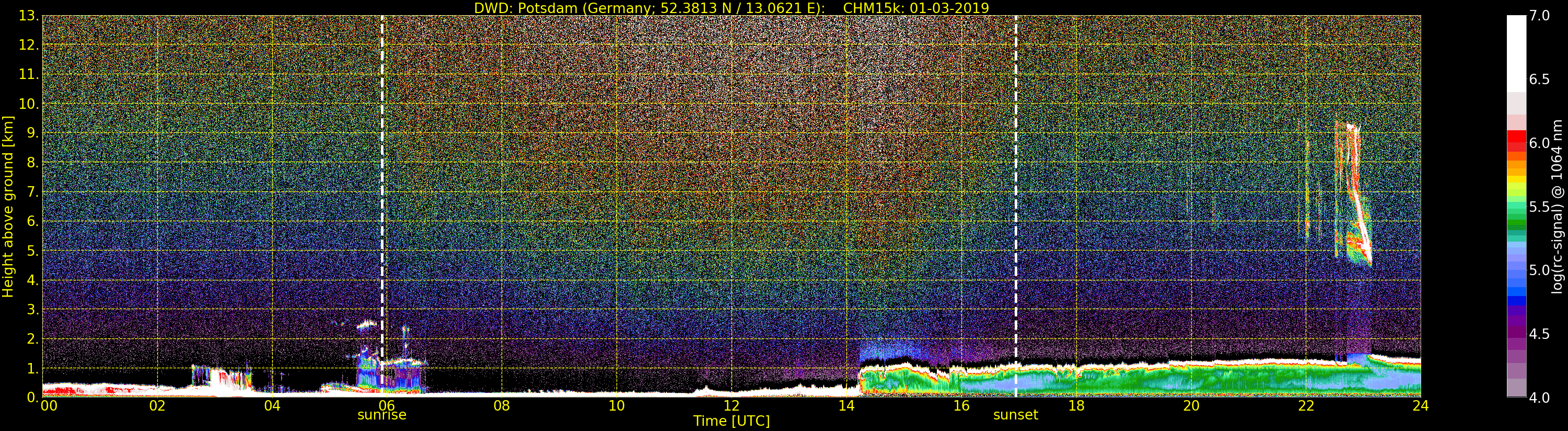Click the 'CHM15k: 01-03-2019' title text
The width and height of the screenshot is (1568, 431).
click(915, 8)
